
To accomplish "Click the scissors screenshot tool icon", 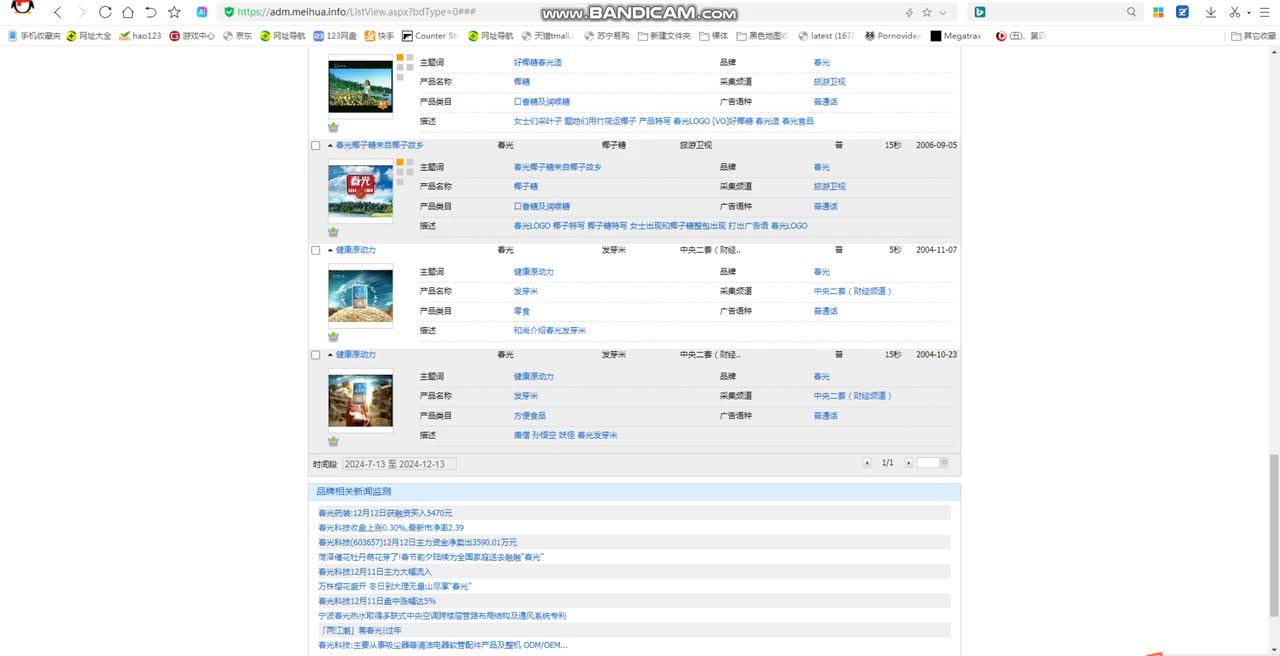I will click(x=1235, y=12).
